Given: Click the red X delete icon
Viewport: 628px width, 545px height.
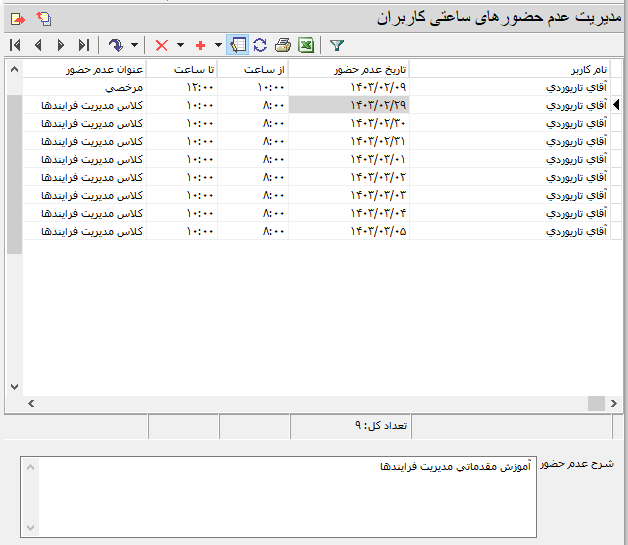Looking at the screenshot, I should (x=162, y=45).
